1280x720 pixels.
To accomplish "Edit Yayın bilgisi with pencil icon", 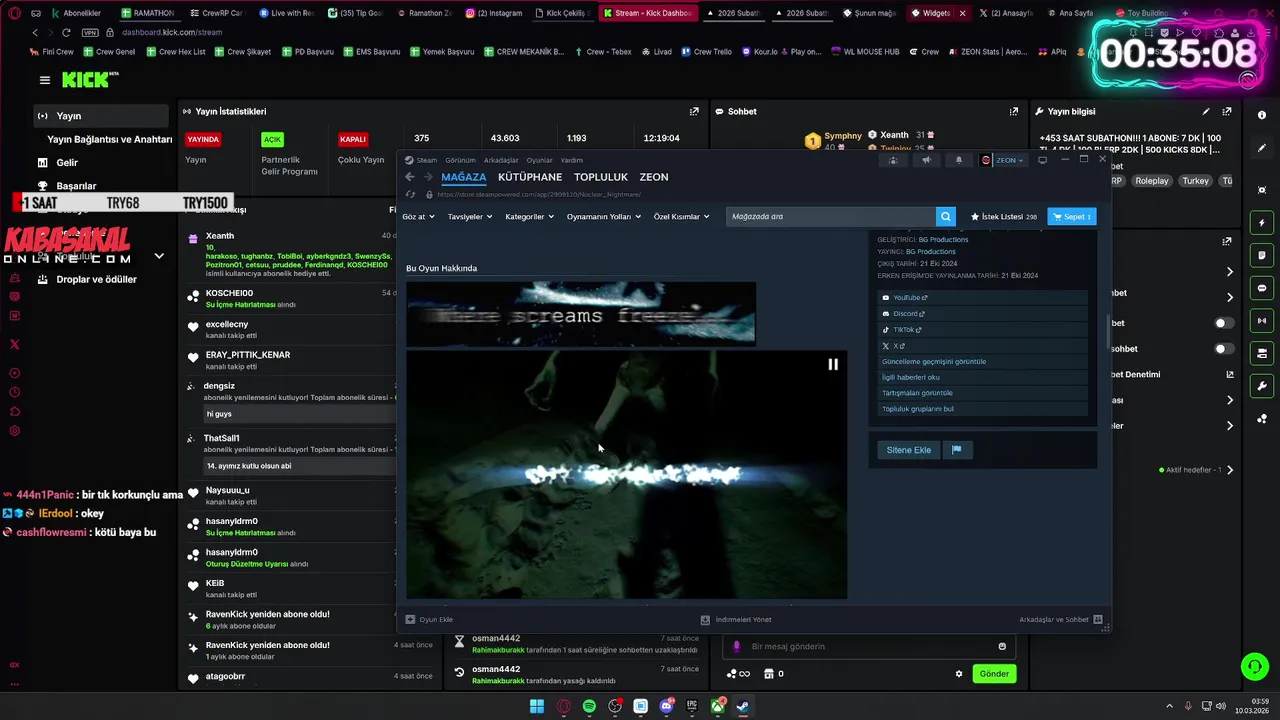I will [1206, 112].
